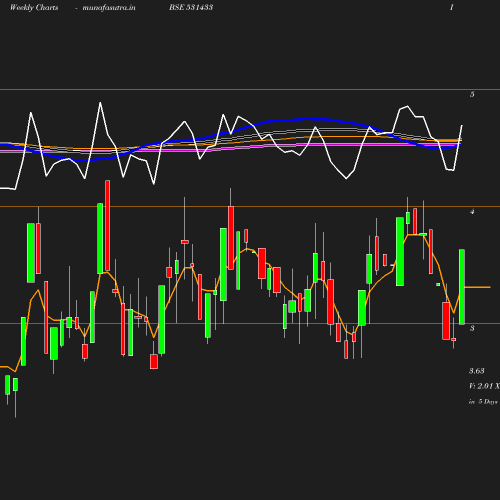The image size is (500, 500).
Task: Click the closing value 3.63
Action: pos(477,371)
